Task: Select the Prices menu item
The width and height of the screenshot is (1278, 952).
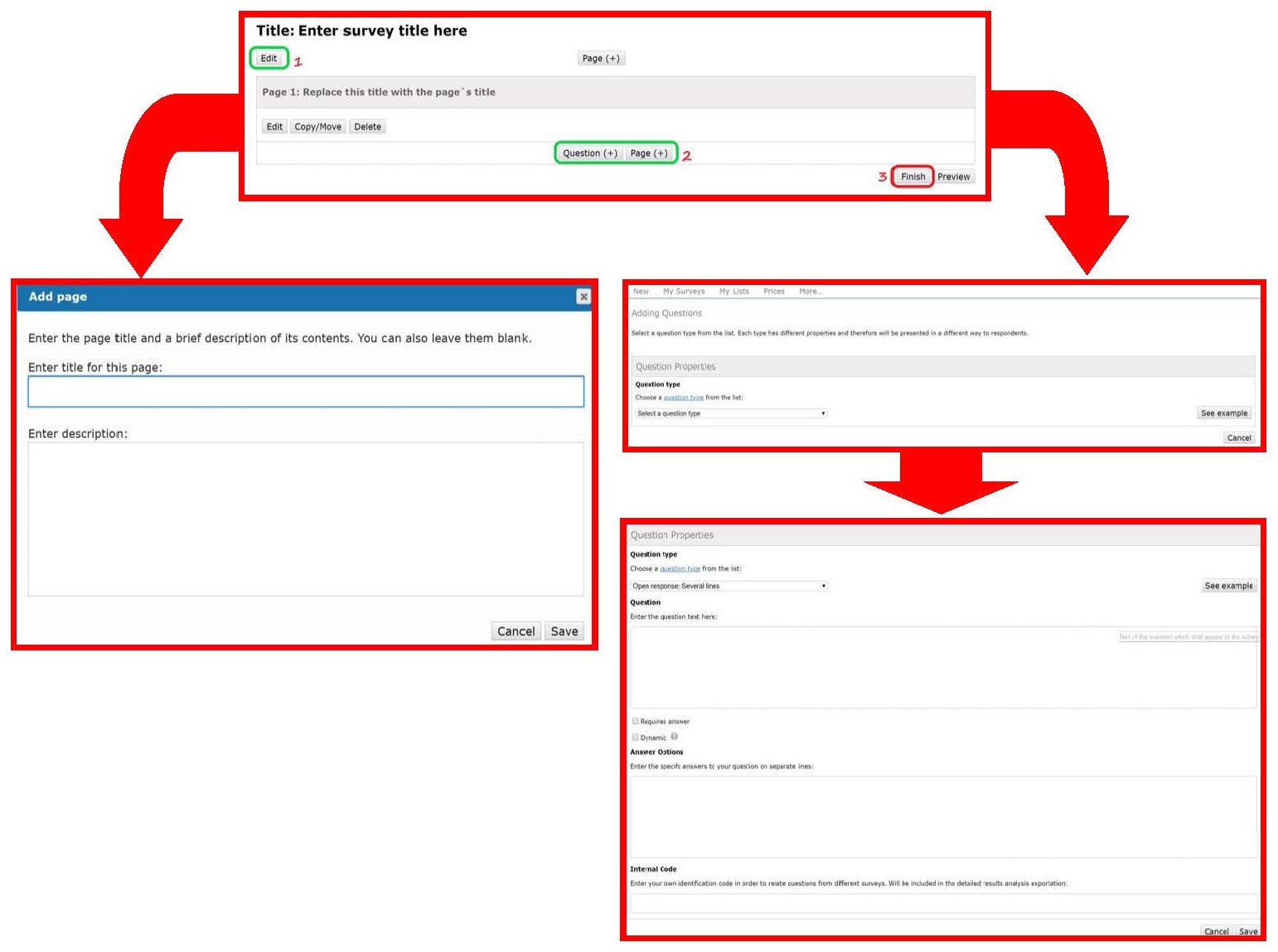Action: click(x=774, y=292)
